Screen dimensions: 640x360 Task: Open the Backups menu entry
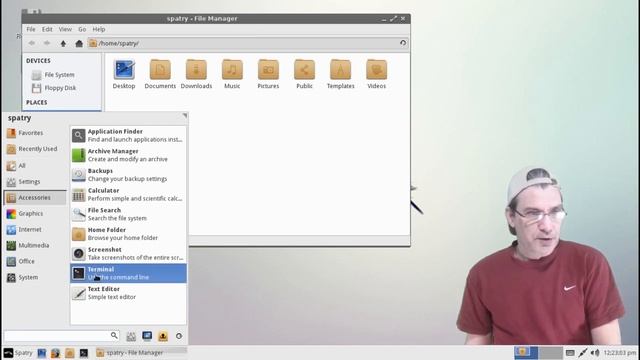[128, 175]
